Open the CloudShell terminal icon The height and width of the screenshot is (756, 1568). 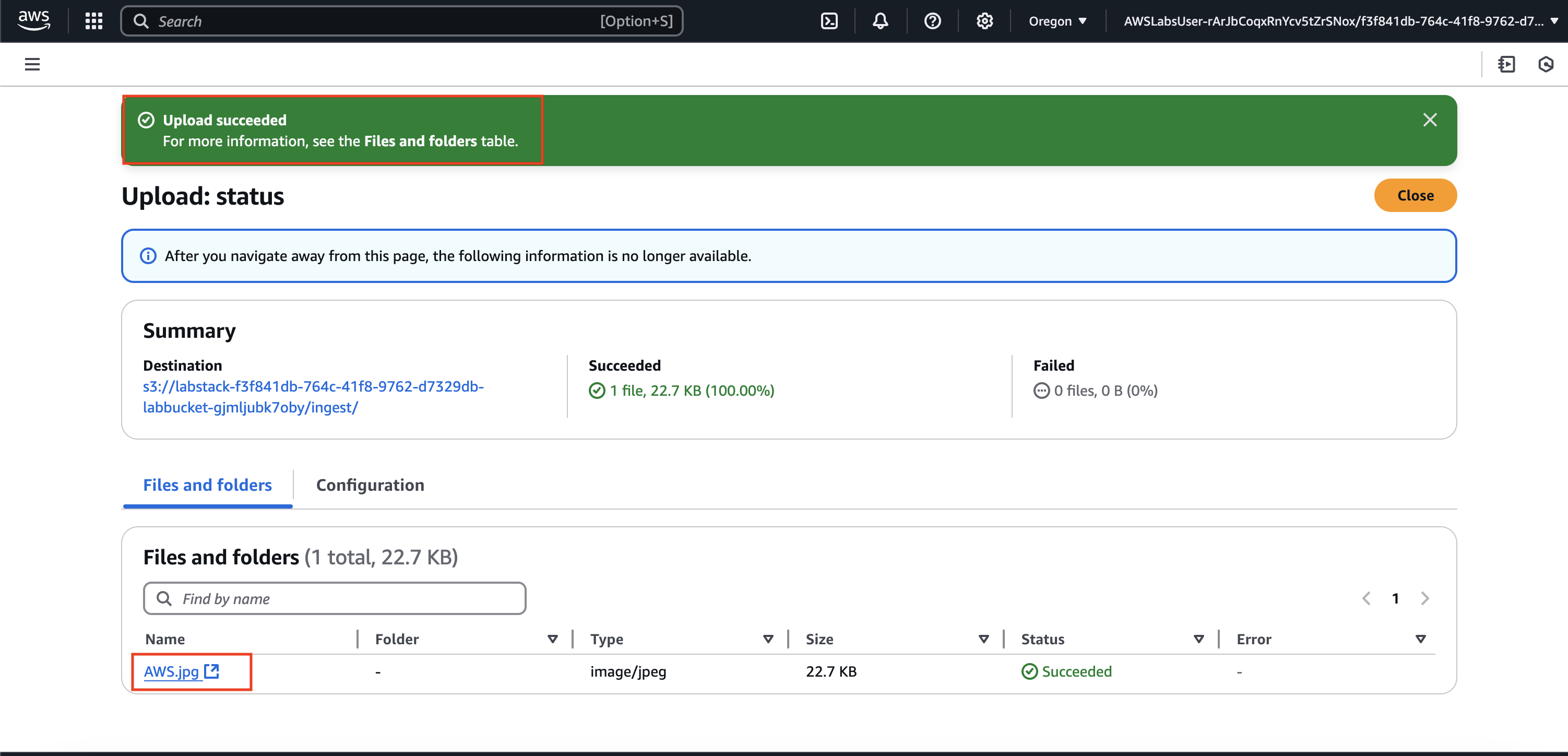coord(829,21)
